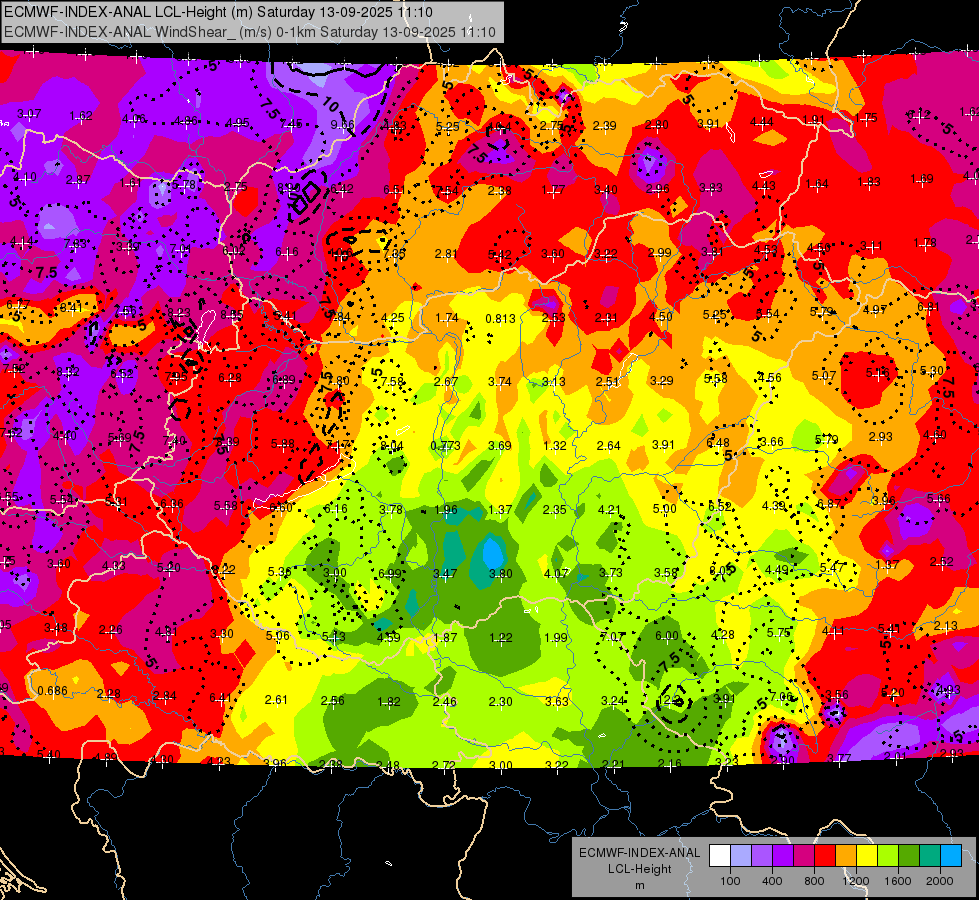Viewport: 979px width, 900px height.
Task: Click the wind shear value 1.32
Action: click(x=555, y=445)
